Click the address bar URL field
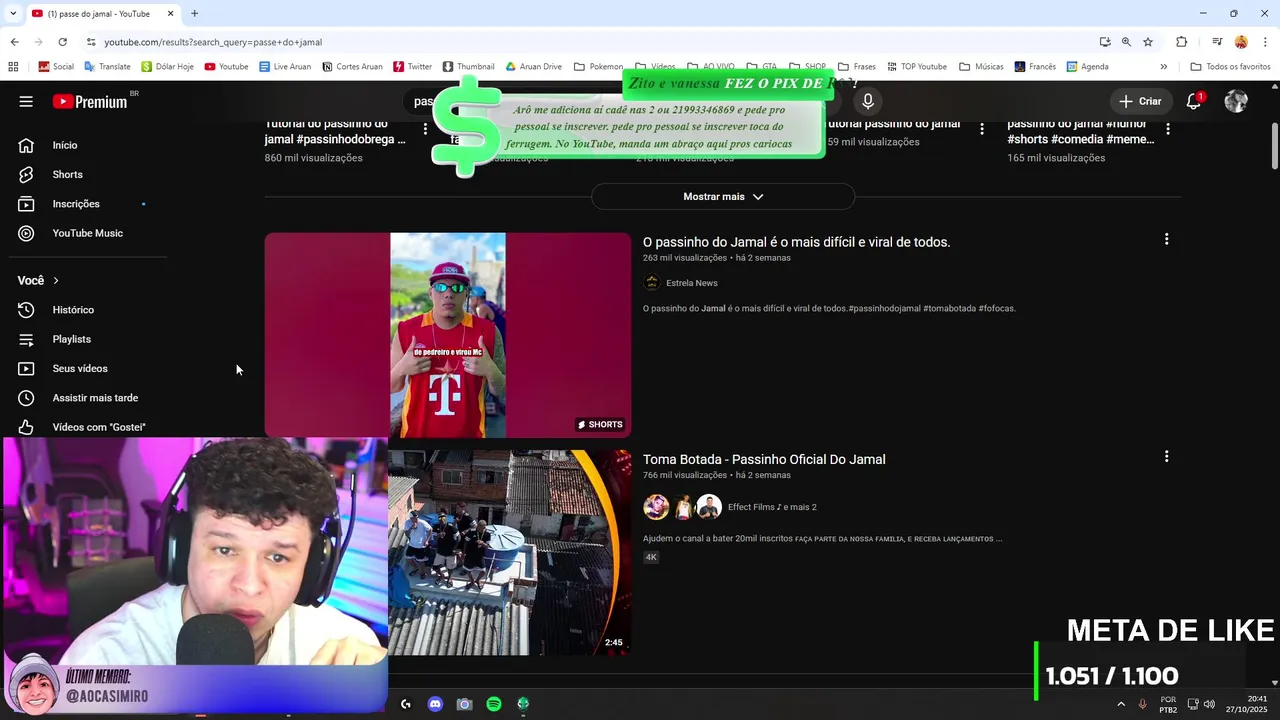 [590, 42]
